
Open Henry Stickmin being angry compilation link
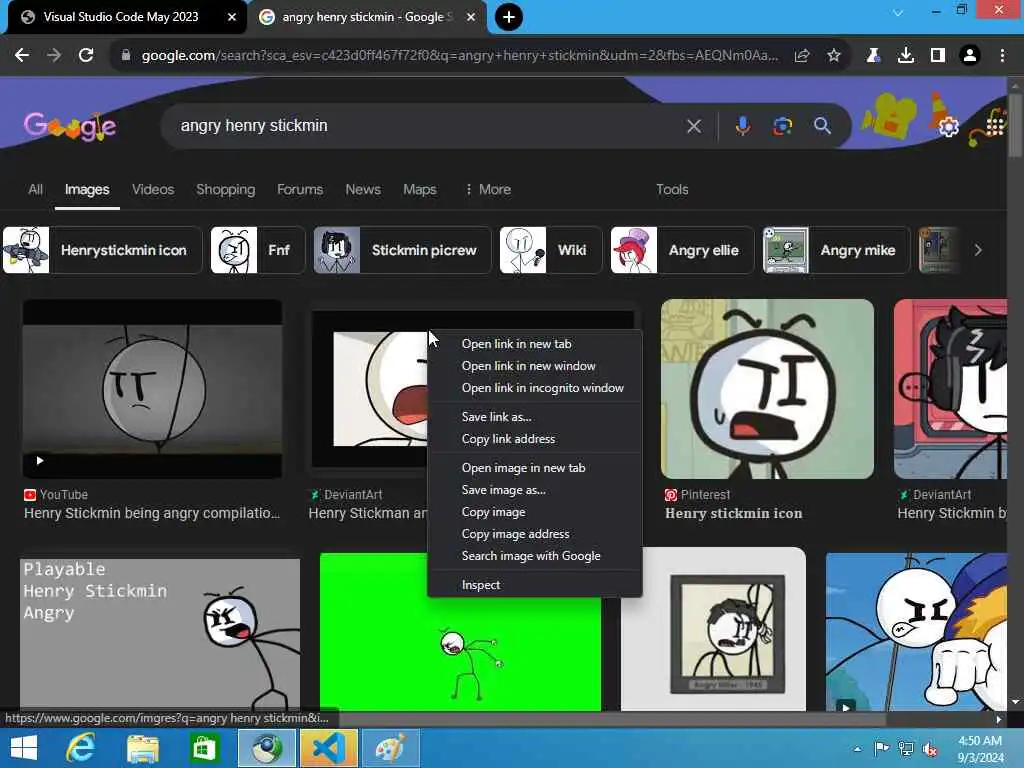click(152, 513)
